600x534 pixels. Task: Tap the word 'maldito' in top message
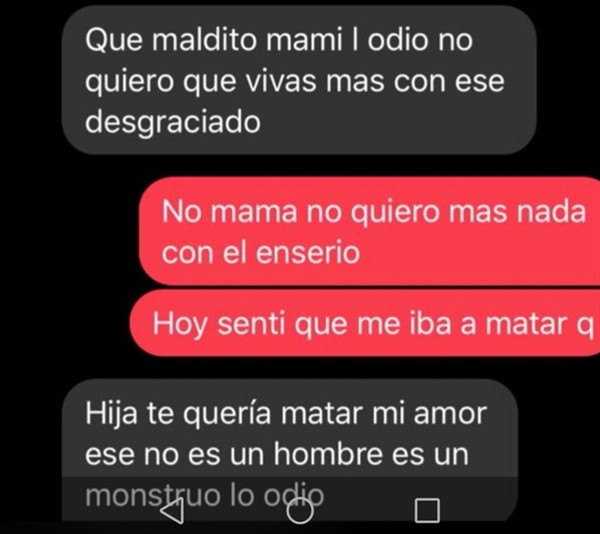click(x=204, y=40)
